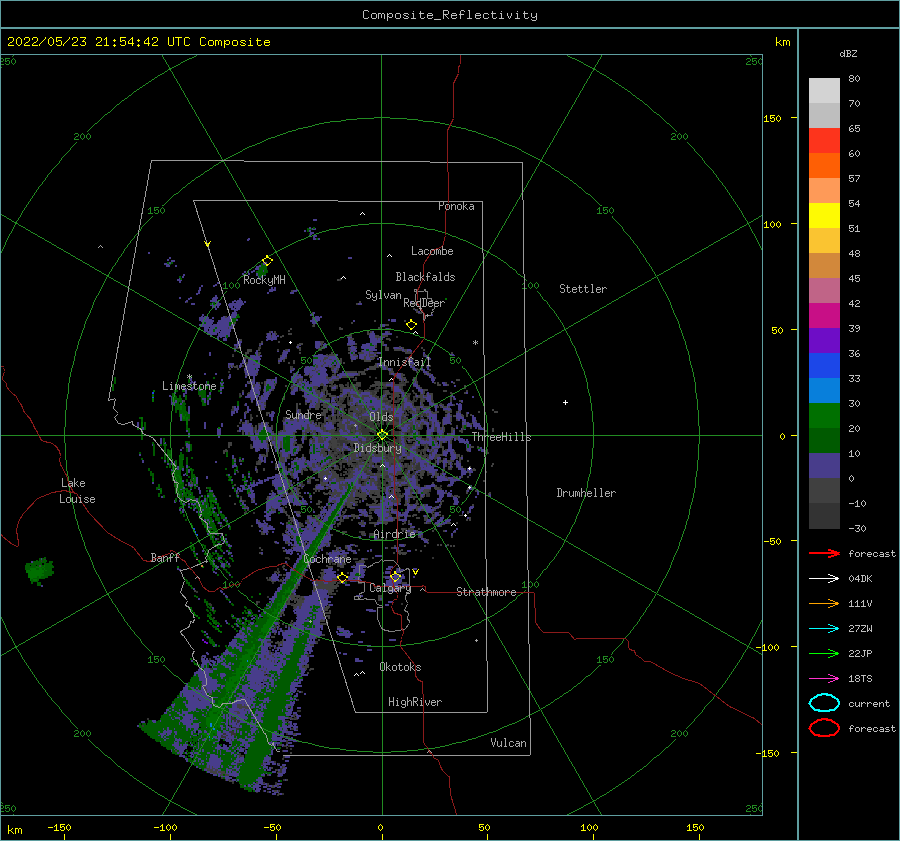900x841 pixels.
Task: Click the yellow diamond marker above Calgary
Action: point(395,576)
